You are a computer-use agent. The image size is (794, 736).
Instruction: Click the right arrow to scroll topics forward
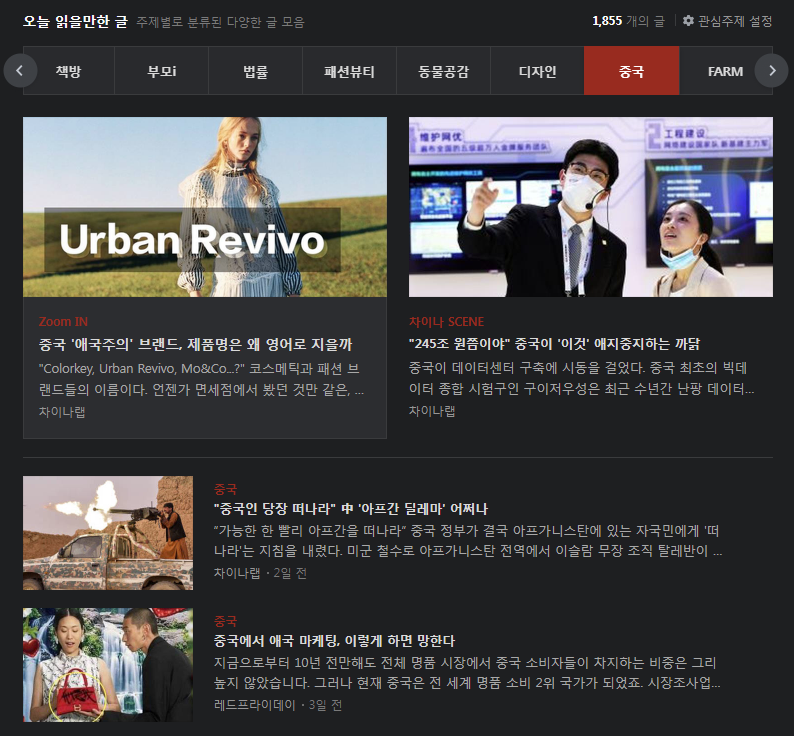(771, 71)
